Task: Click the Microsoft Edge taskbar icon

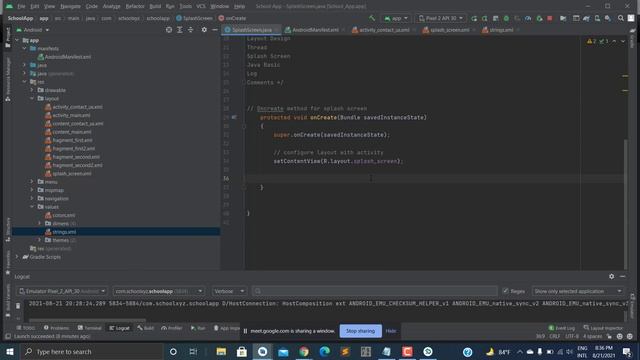Action: pyautogui.click(x=324, y=351)
